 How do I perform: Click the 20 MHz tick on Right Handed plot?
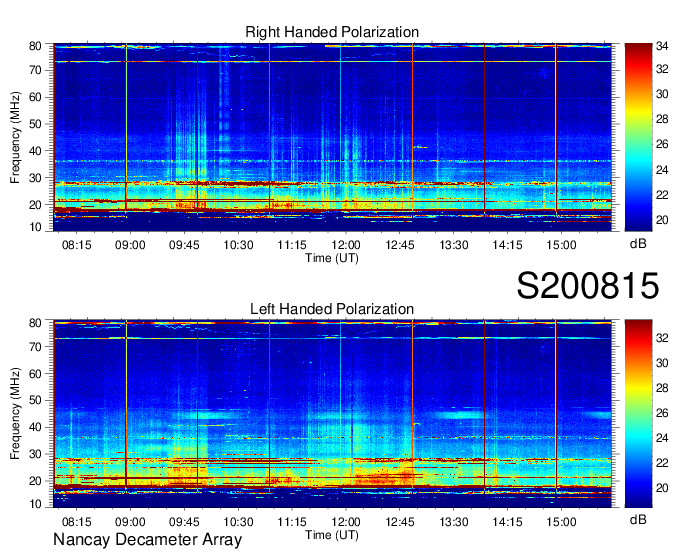(35, 205)
